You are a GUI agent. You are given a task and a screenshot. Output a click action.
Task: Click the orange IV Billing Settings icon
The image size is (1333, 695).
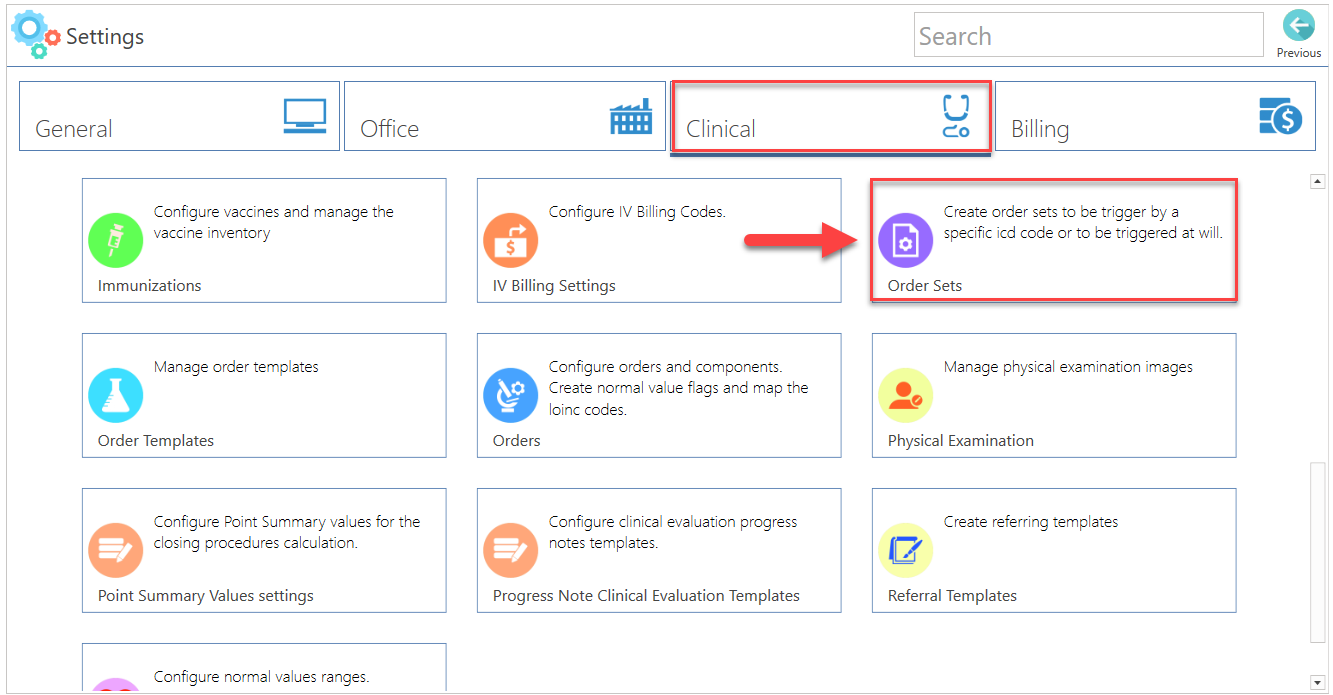[511, 240]
